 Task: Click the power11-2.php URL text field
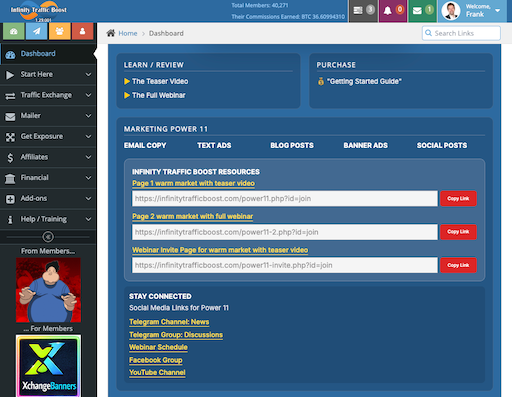285,232
